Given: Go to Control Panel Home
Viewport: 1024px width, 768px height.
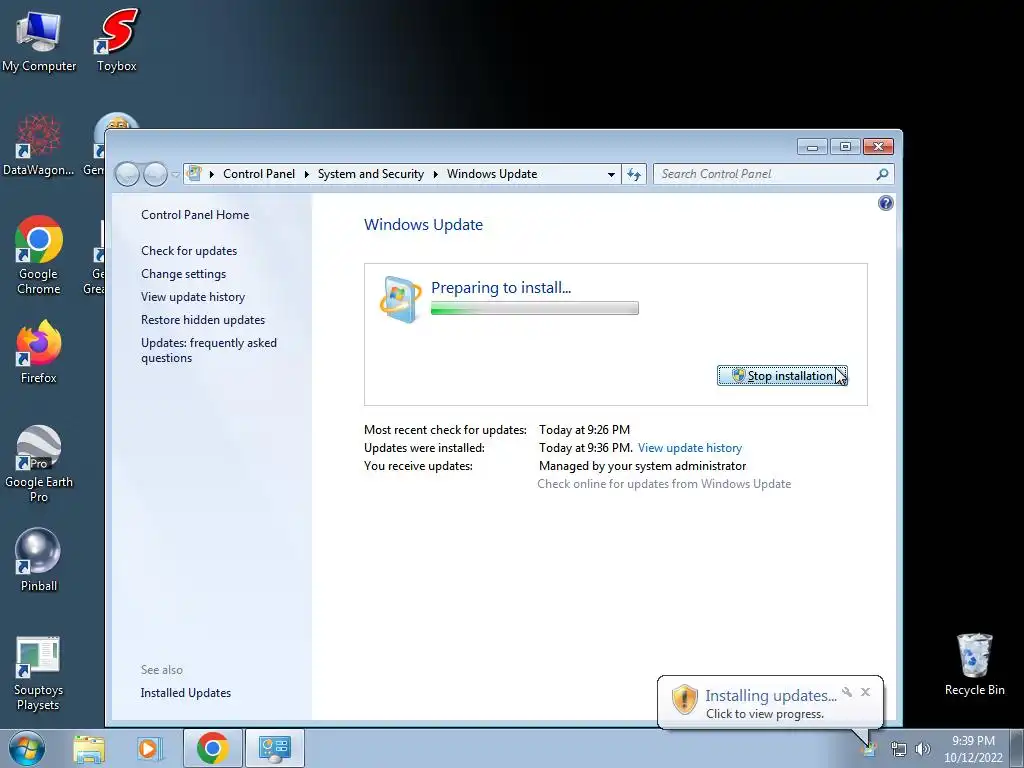Looking at the screenshot, I should point(195,215).
